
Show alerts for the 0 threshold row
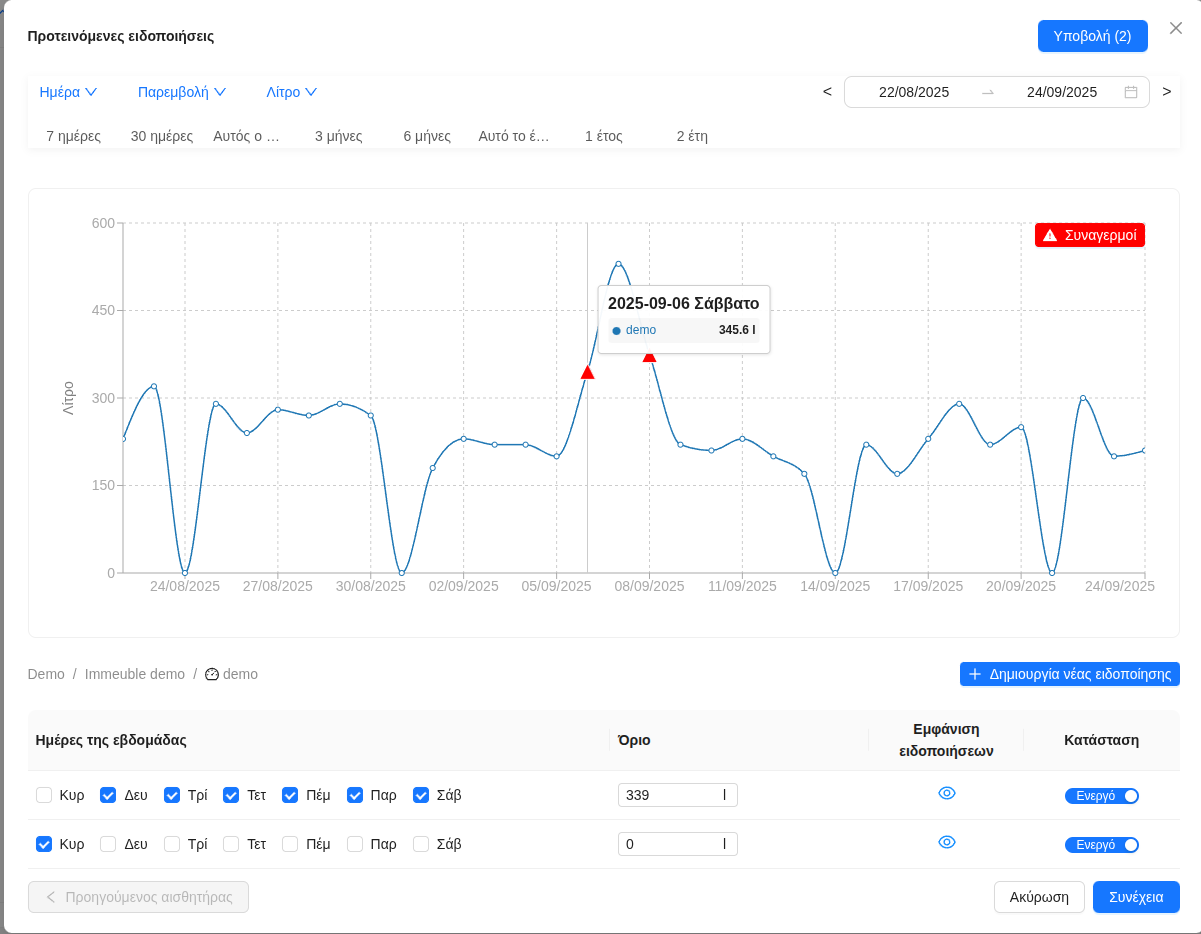pos(947,842)
